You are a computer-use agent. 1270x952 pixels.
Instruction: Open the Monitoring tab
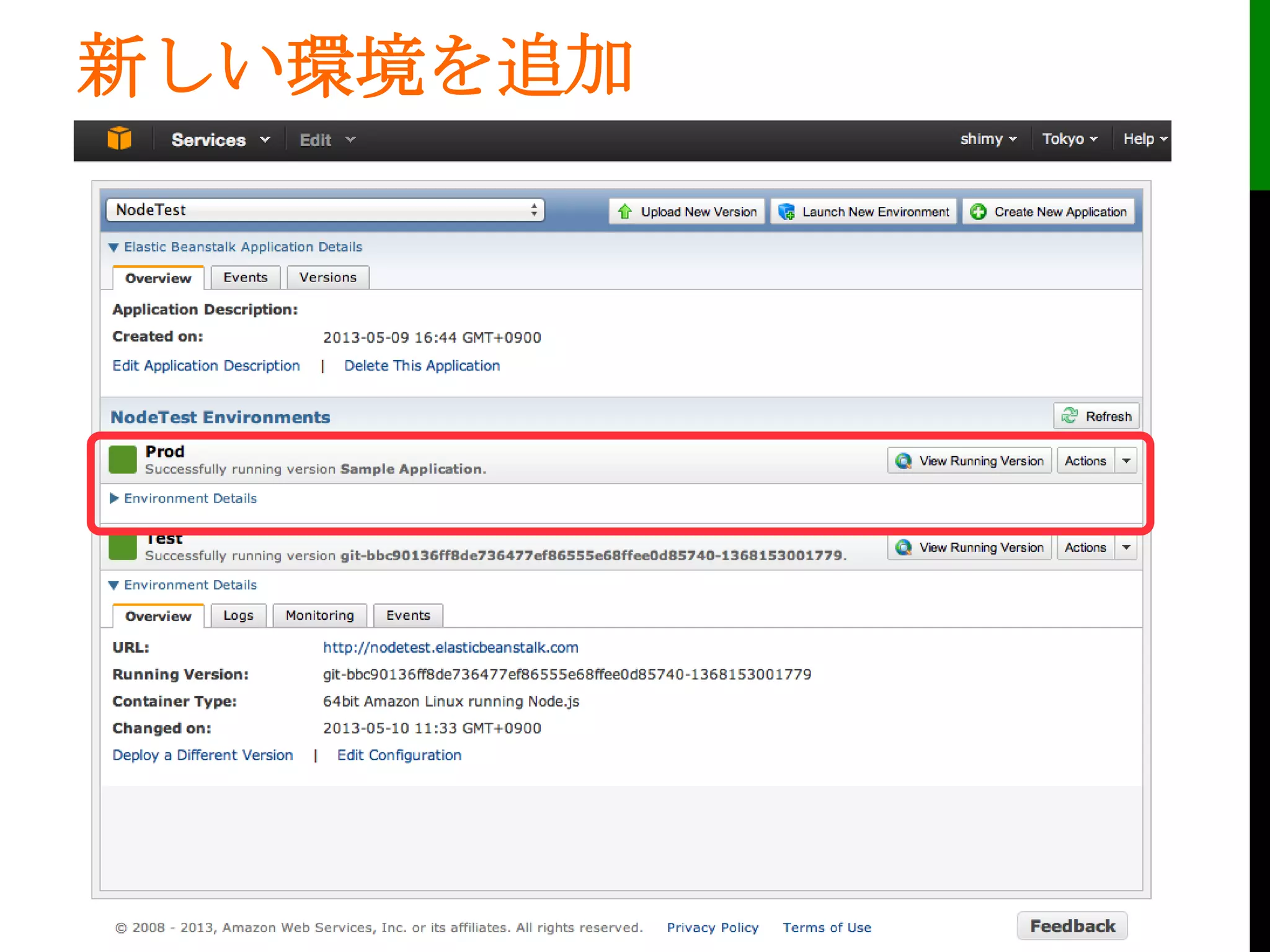click(x=319, y=615)
